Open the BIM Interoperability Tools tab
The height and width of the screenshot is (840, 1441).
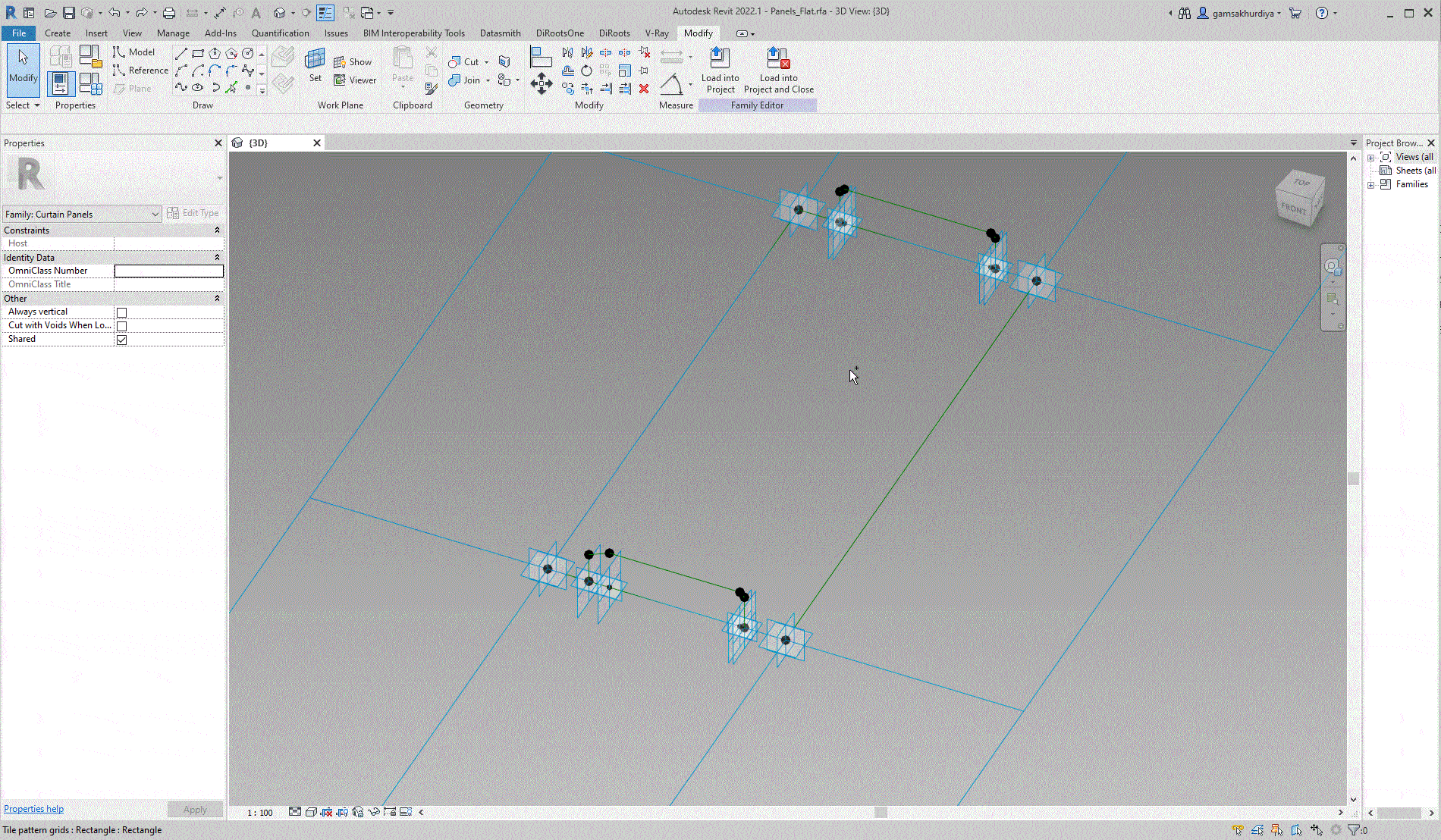click(x=413, y=33)
